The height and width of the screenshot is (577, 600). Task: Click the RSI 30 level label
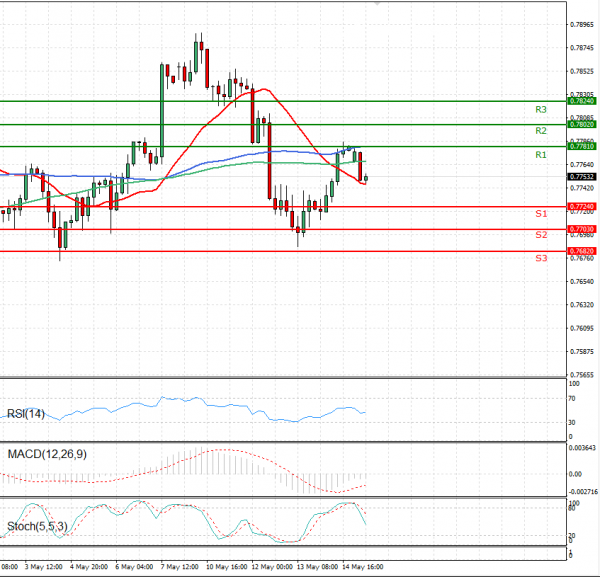point(572,422)
